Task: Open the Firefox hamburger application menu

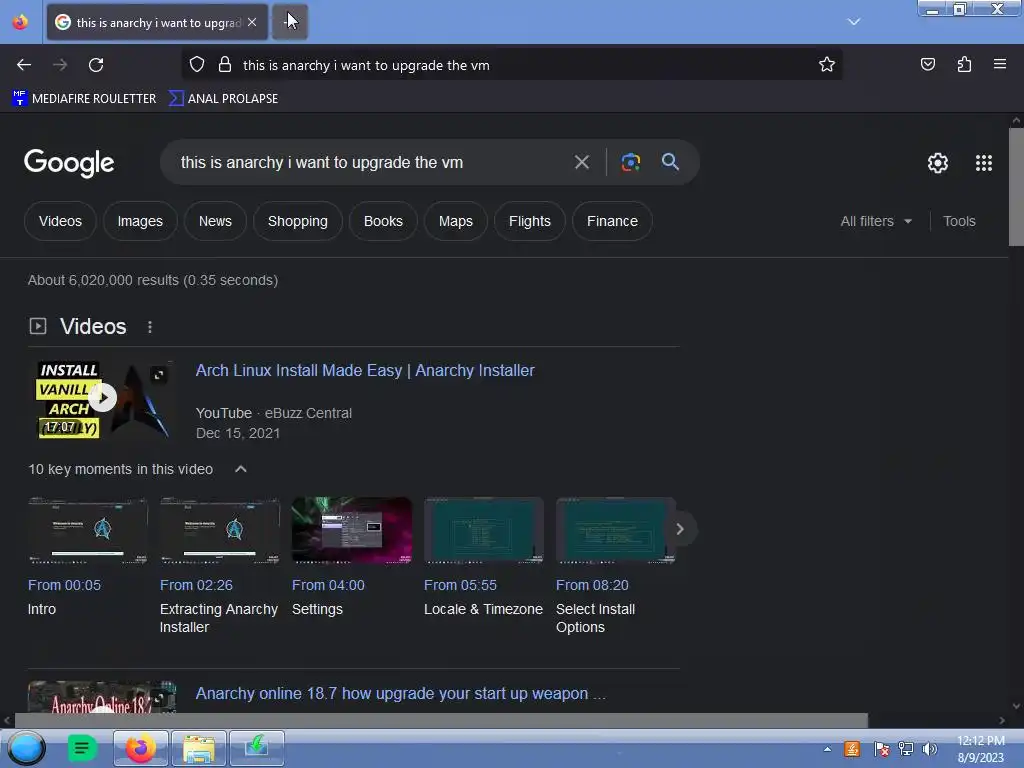Action: click(x=1000, y=65)
